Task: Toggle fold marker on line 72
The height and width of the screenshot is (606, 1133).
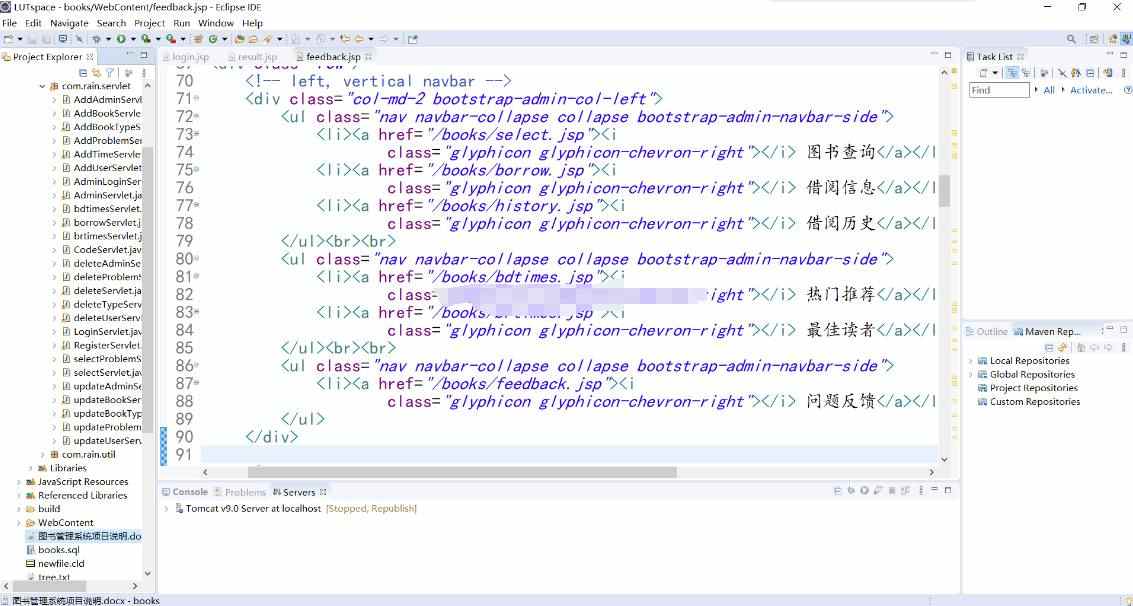Action: pos(197,116)
